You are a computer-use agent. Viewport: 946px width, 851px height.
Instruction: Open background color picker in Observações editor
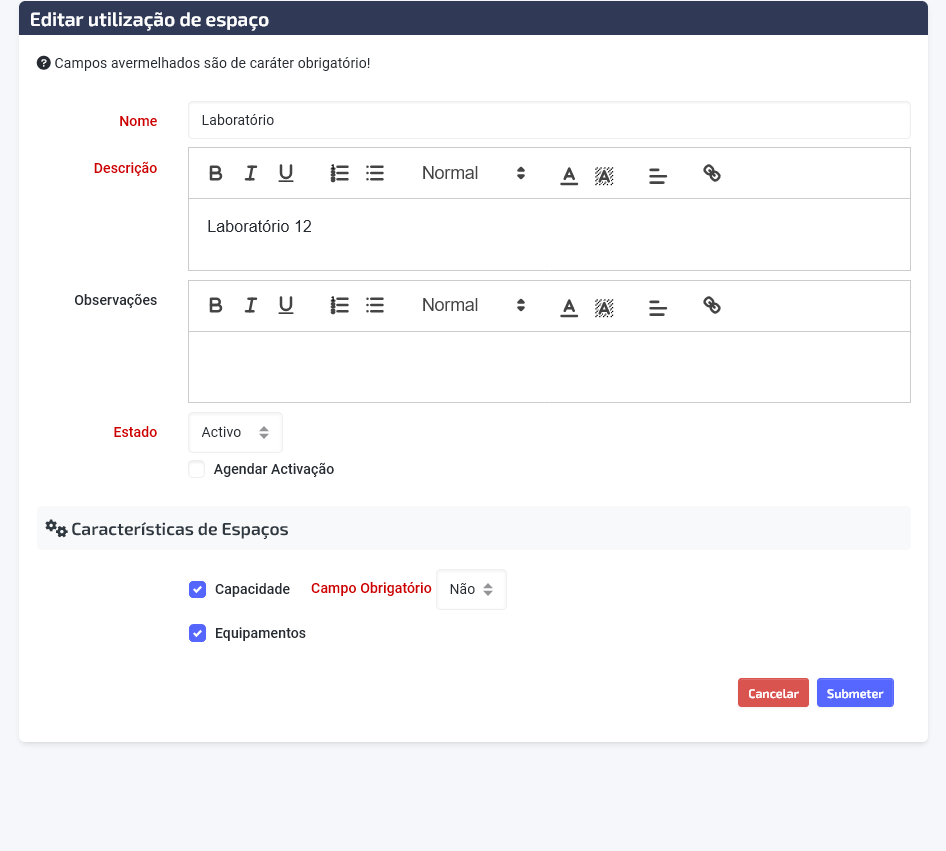click(604, 307)
